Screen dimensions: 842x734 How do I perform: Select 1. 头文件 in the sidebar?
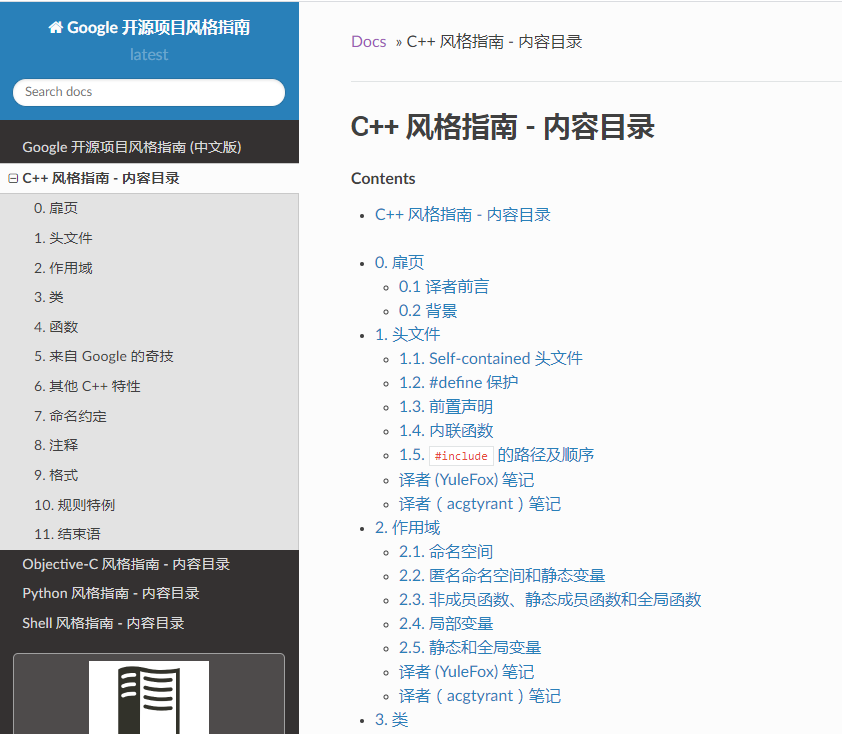click(62, 237)
